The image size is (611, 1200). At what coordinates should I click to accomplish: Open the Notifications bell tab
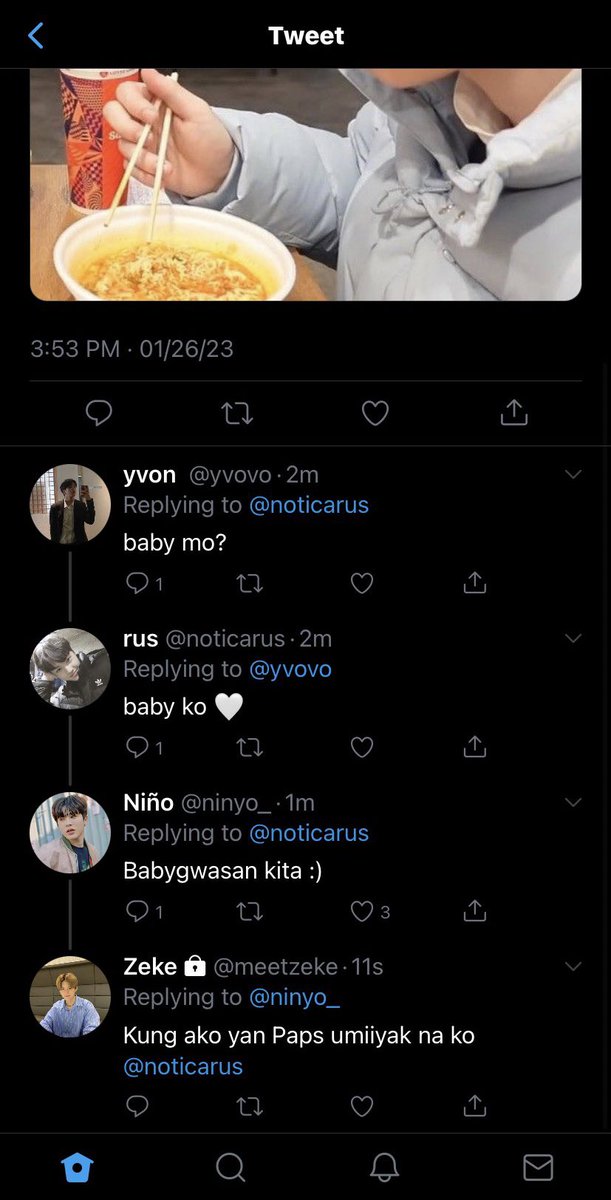tap(384, 1167)
